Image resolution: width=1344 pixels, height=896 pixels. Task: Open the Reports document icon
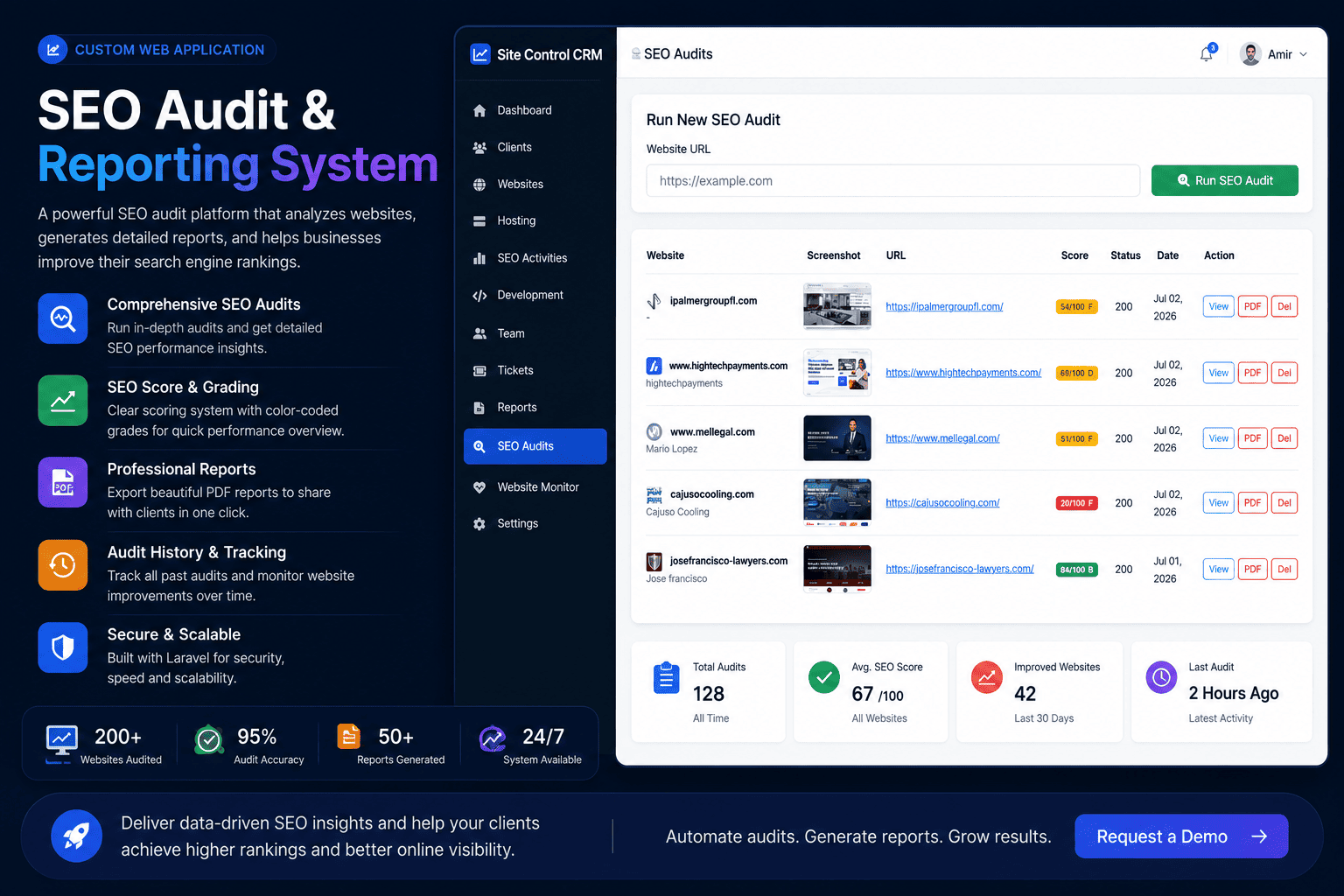(x=479, y=408)
